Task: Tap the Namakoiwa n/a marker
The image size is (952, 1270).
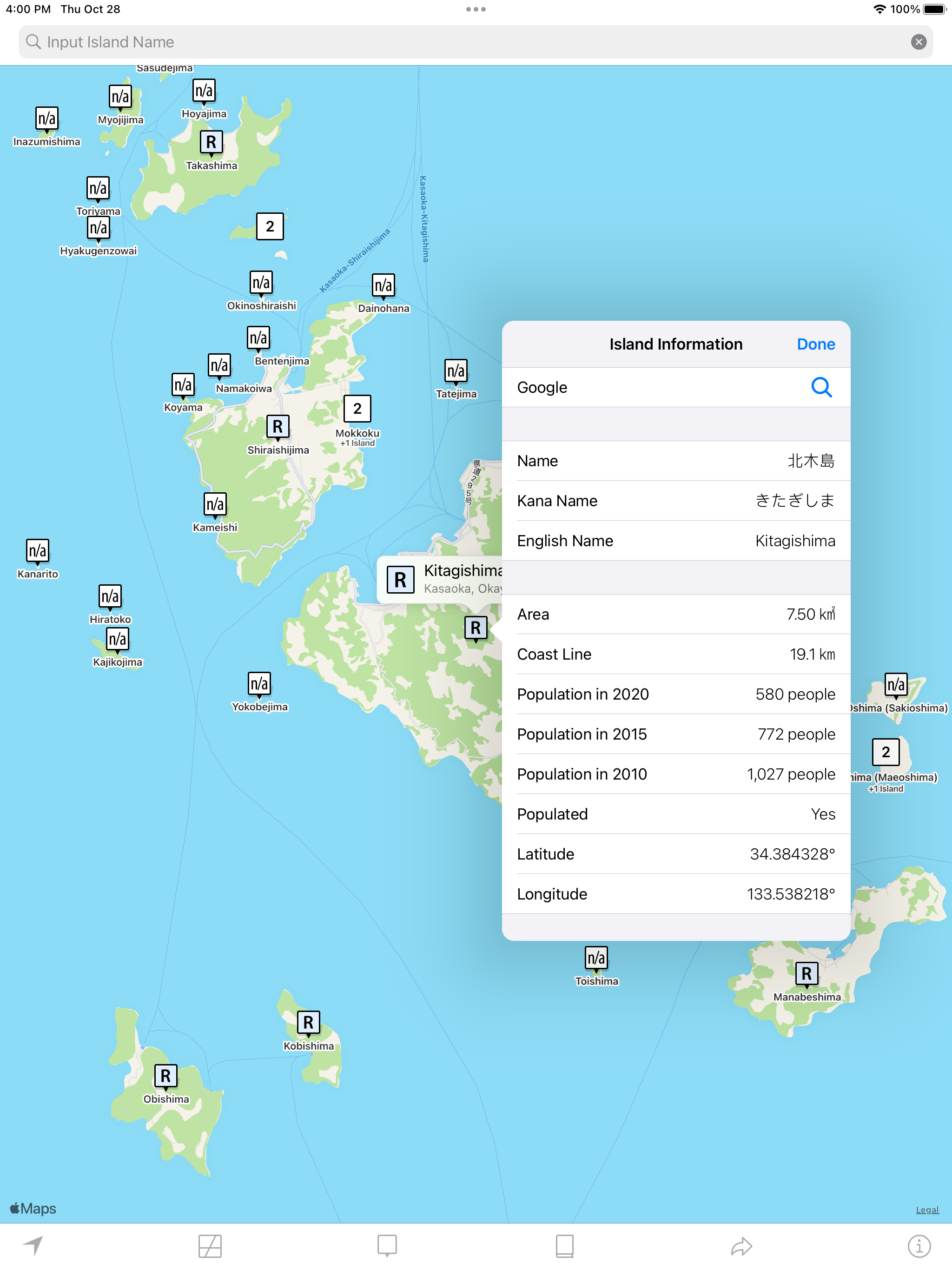Action: [219, 365]
